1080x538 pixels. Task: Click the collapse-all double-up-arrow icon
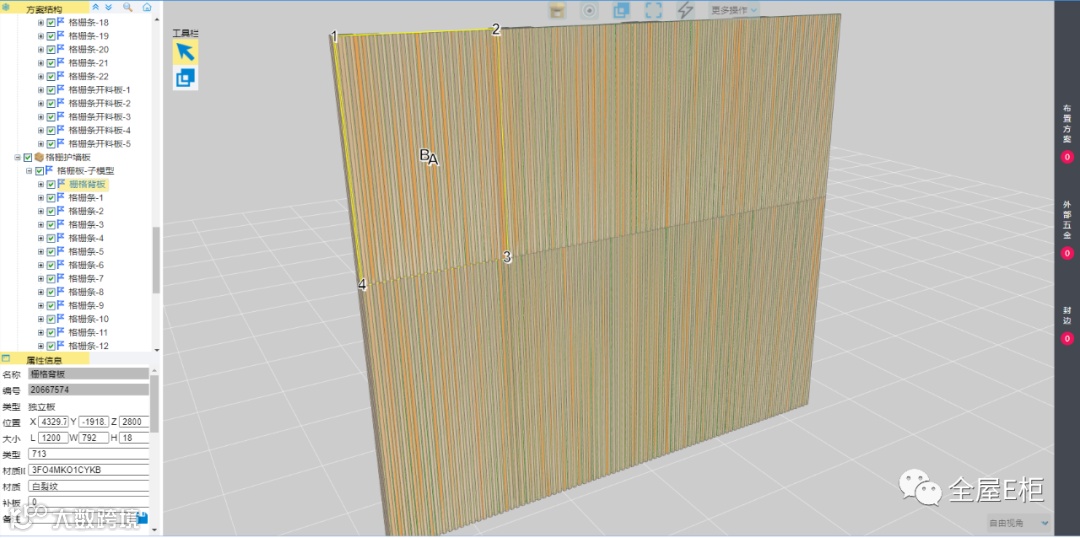pos(96,7)
